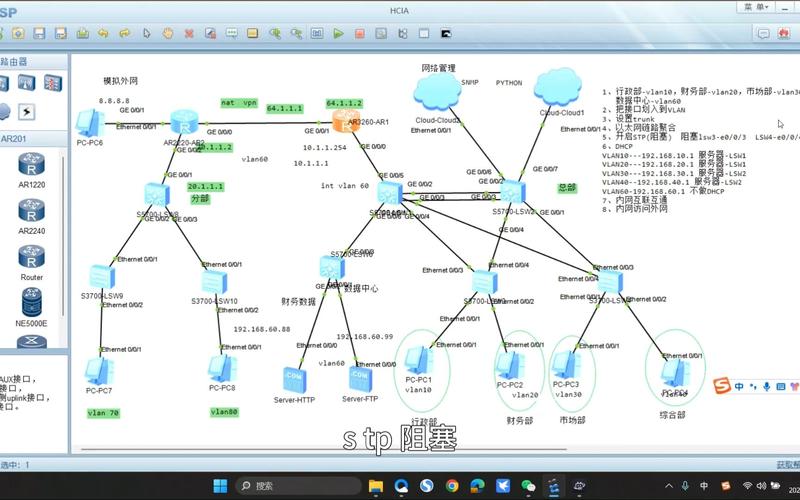Select the cloud device category icon
The width and height of the screenshot is (800, 500).
4,112
